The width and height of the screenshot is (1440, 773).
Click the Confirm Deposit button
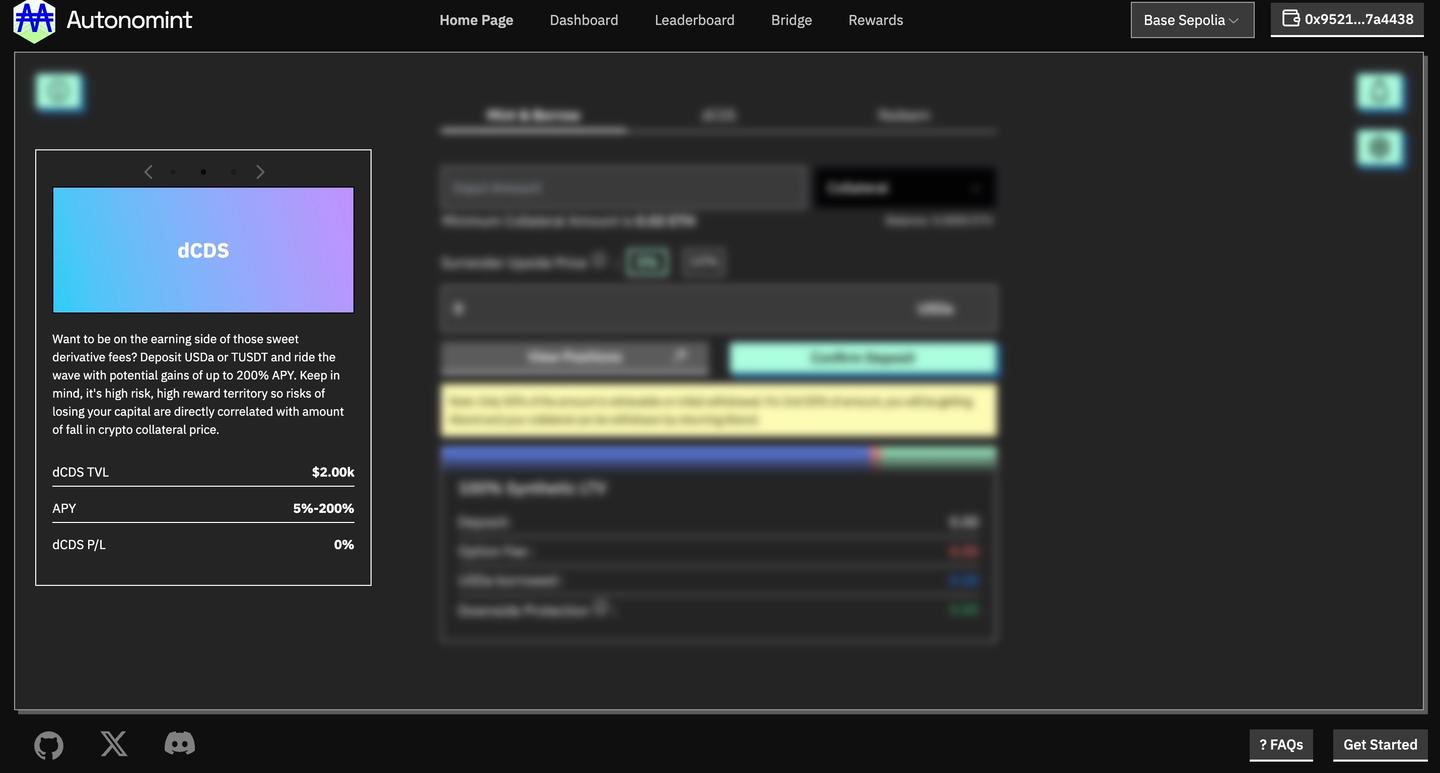pos(862,357)
